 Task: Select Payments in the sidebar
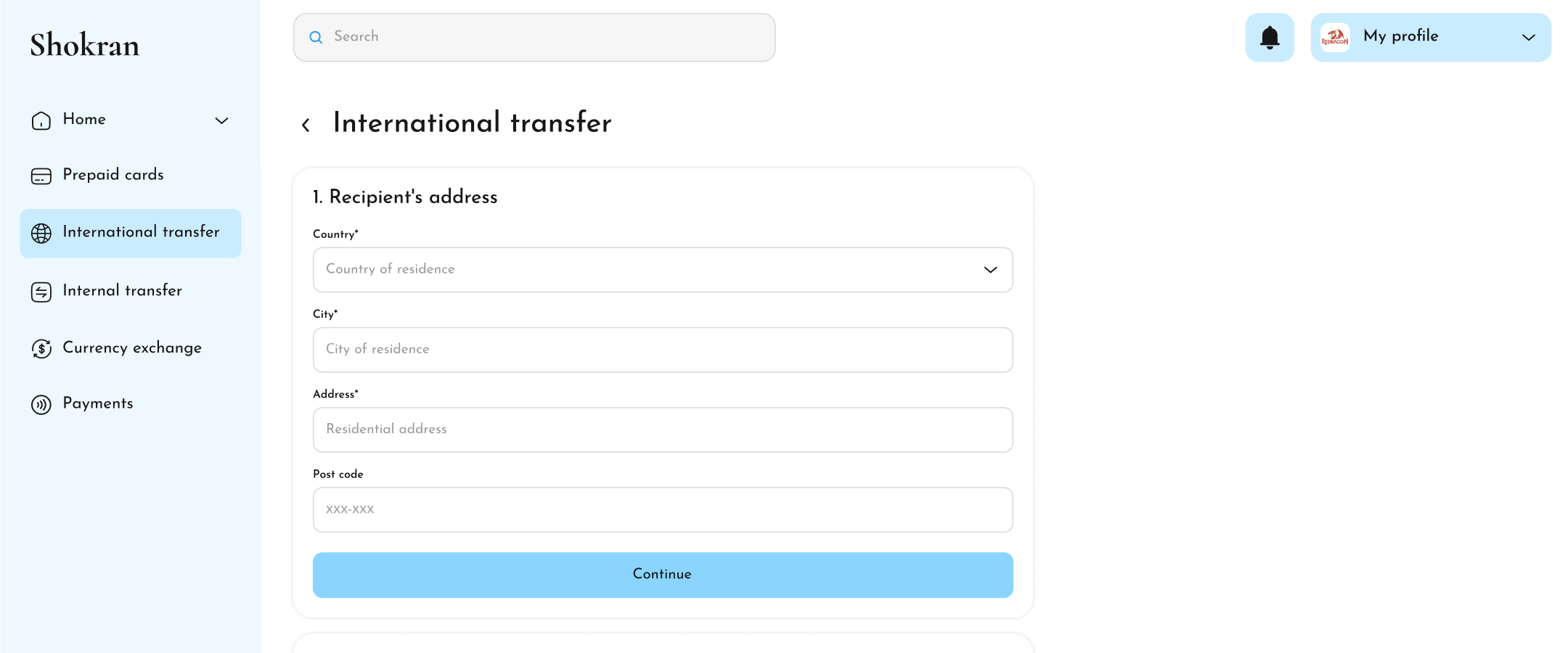(97, 404)
